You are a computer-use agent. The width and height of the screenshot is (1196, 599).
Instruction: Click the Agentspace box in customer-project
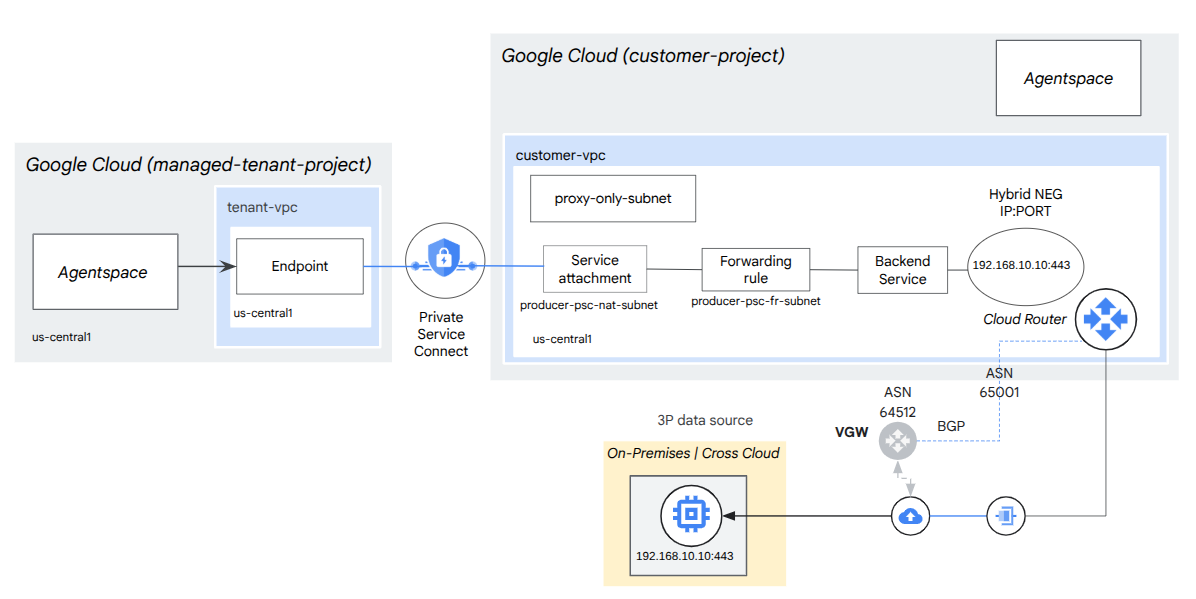tap(1068, 78)
